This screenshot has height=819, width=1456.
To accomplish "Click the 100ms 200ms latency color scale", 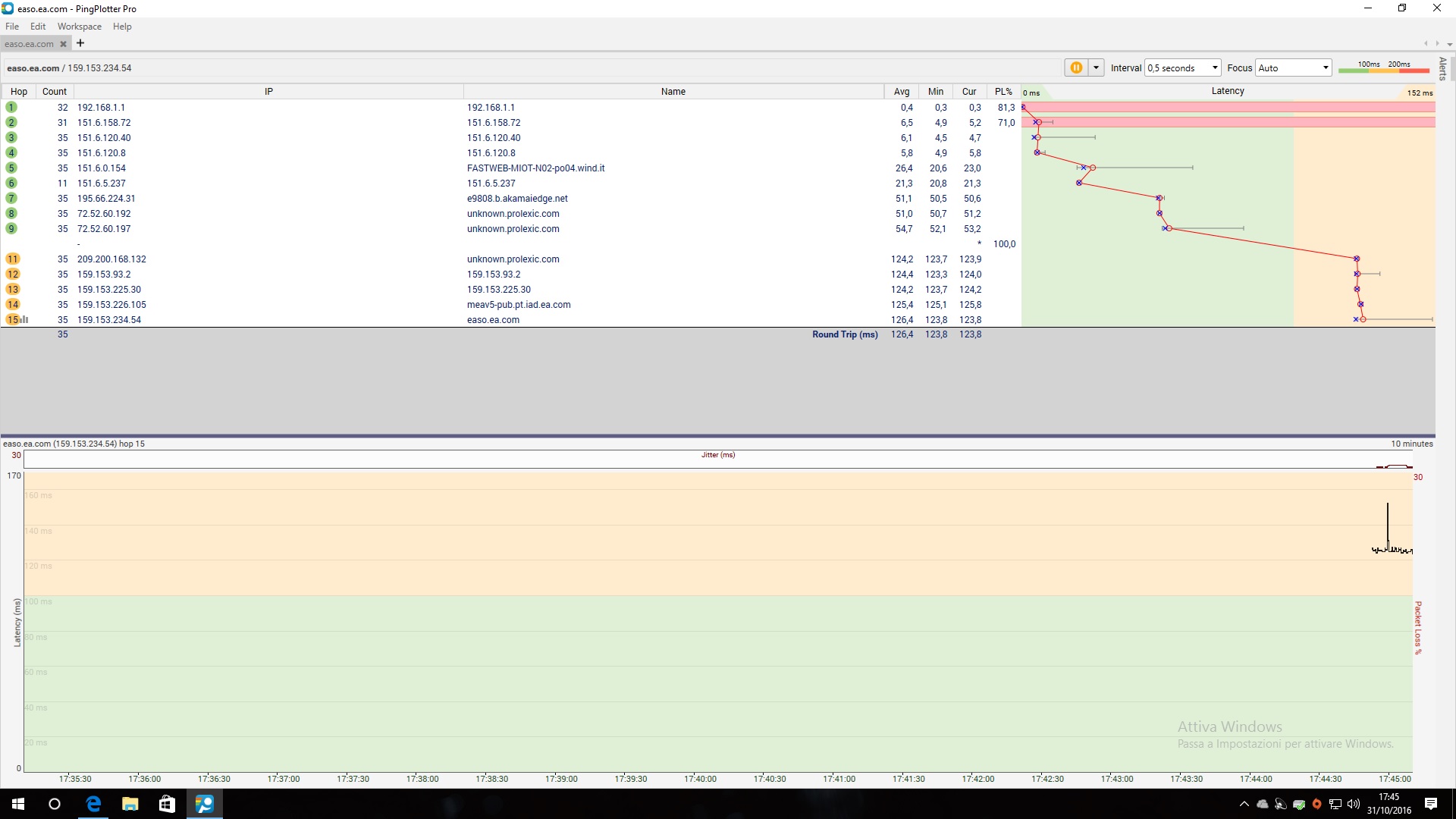I will 1384,67.
